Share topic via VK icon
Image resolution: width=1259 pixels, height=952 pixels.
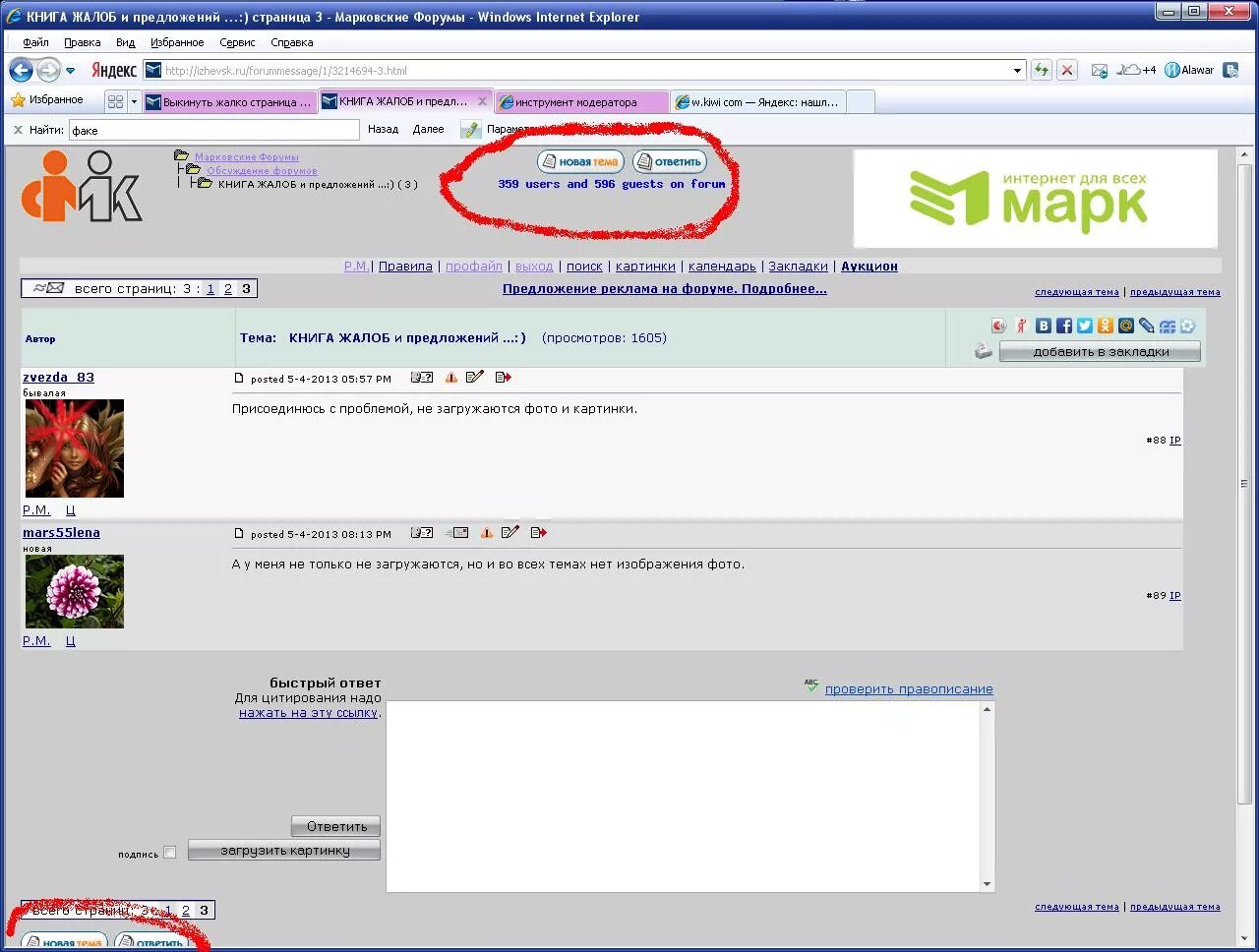coord(1043,326)
